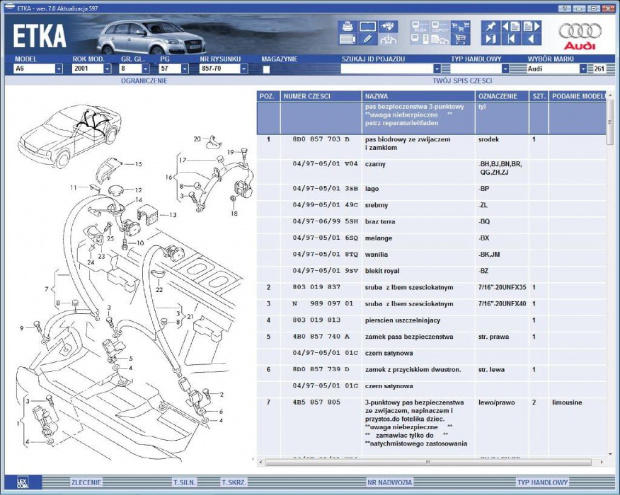
Task: Select the 'pierscien uszczelniajacy' row
Action: click(431, 320)
